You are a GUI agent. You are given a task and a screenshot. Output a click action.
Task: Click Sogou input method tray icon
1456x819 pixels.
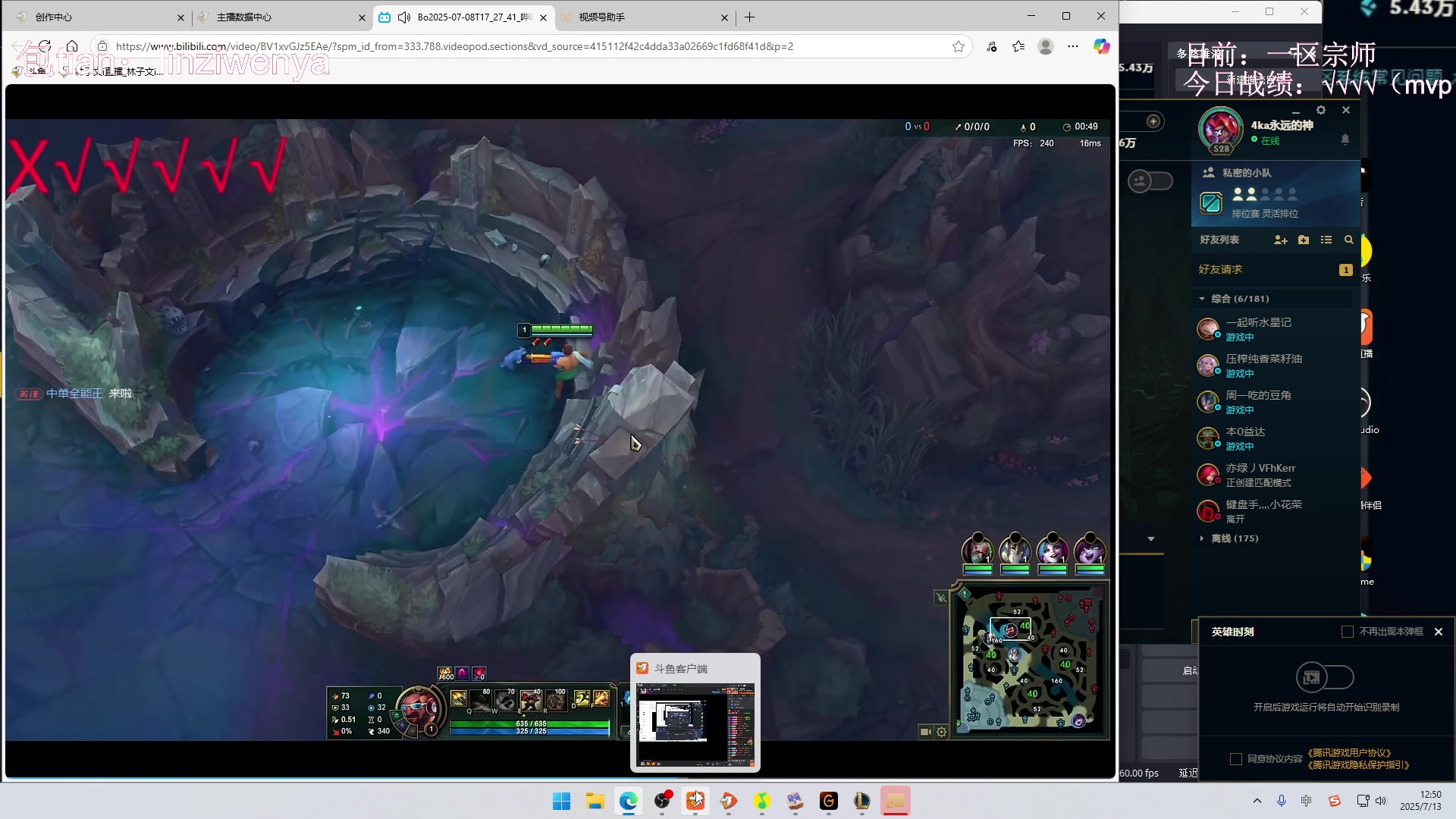click(x=1335, y=801)
